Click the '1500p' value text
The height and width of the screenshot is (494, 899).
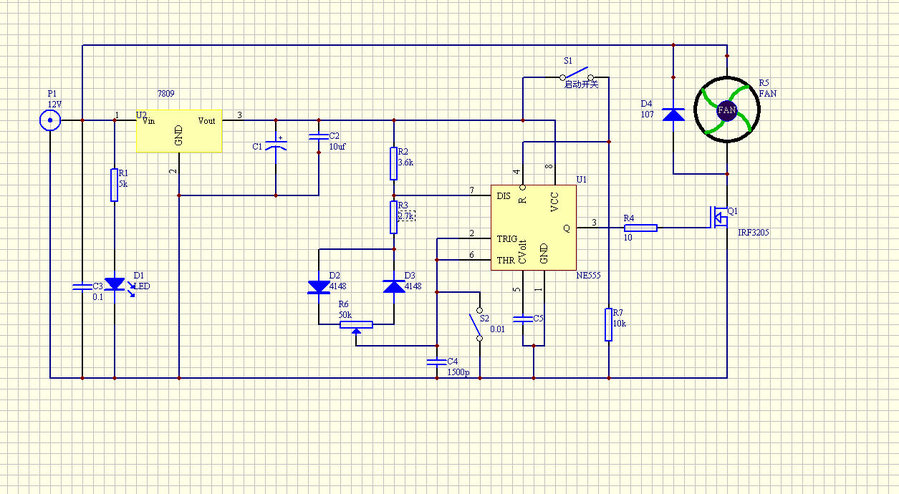458,373
